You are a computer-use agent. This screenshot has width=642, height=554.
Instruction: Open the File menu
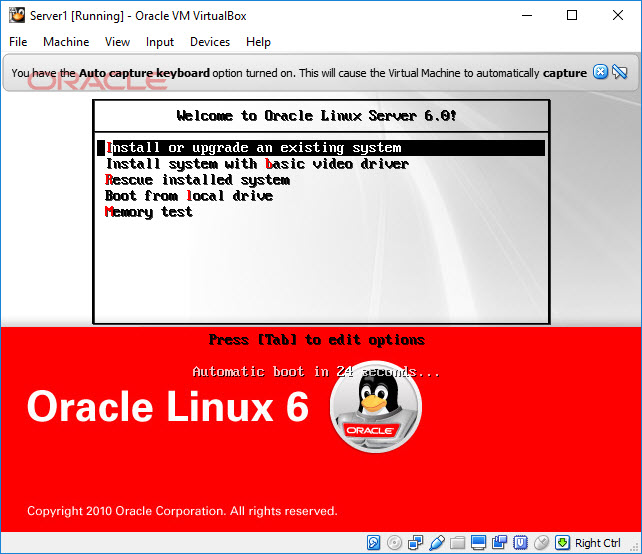point(18,42)
